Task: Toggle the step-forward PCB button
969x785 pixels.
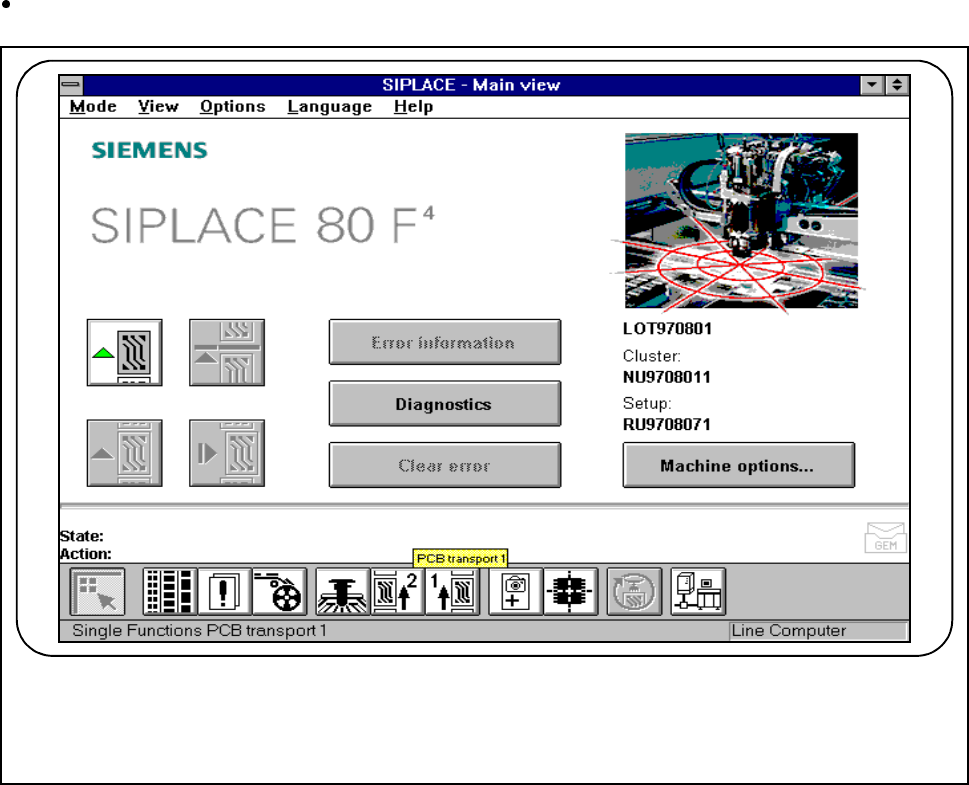Action: (x=227, y=453)
